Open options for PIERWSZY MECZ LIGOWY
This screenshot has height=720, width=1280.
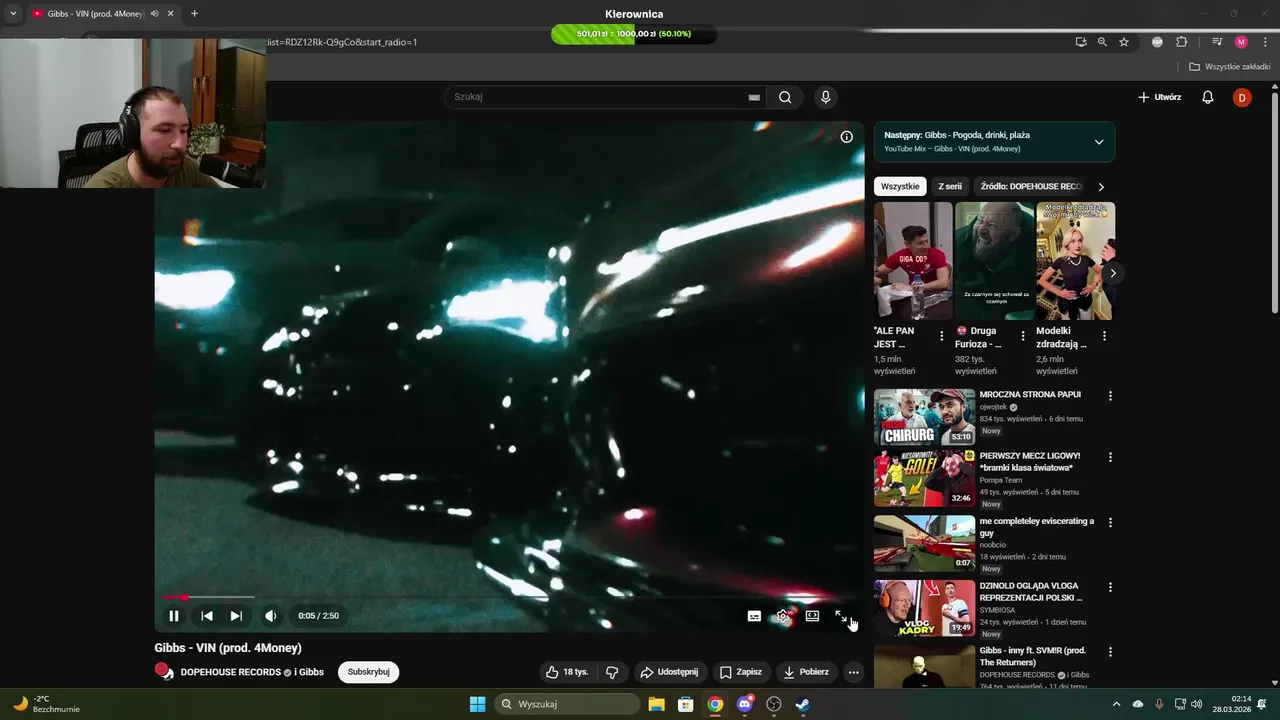pos(1110,457)
